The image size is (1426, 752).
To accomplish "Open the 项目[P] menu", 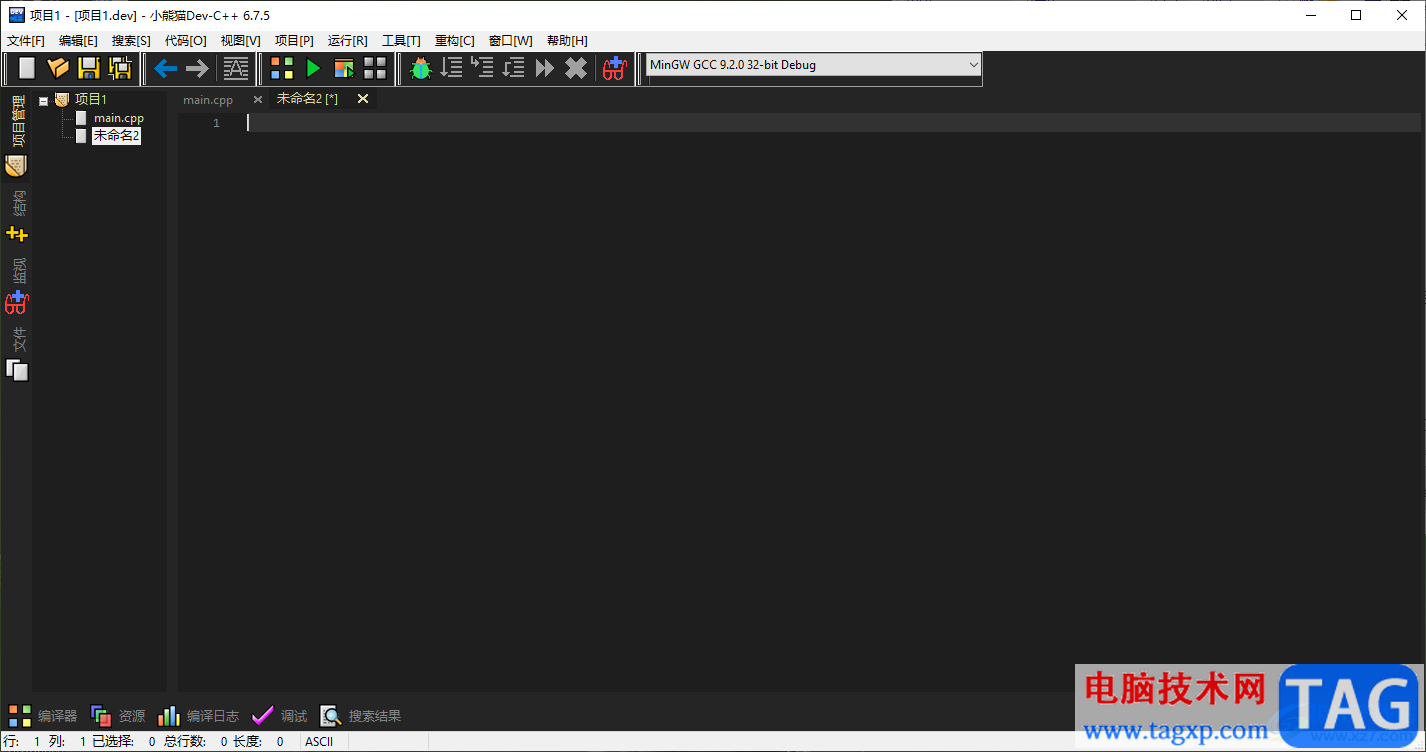I will click(294, 41).
